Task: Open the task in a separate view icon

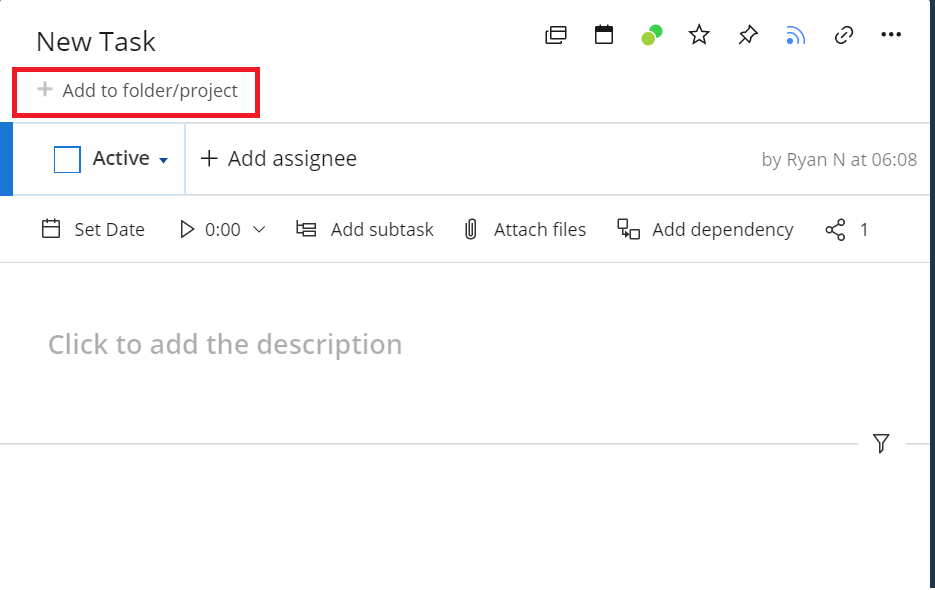Action: coord(555,36)
